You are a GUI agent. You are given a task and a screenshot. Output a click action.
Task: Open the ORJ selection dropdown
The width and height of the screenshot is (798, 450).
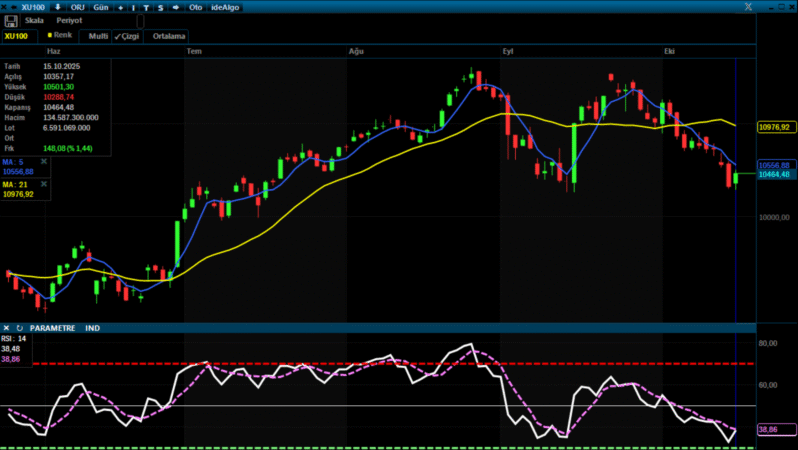[x=77, y=6]
